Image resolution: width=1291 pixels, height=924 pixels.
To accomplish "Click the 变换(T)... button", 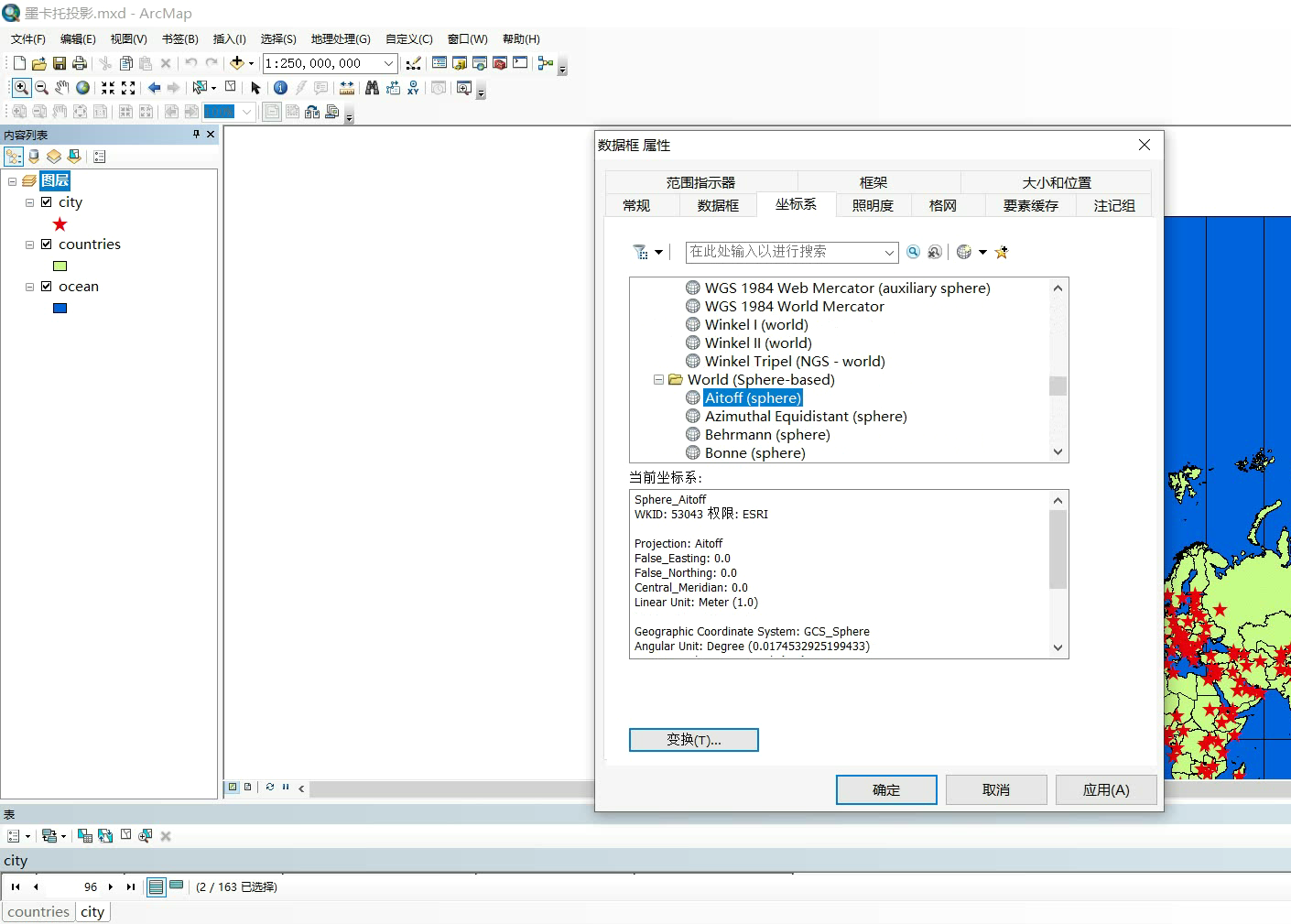I will (x=693, y=740).
